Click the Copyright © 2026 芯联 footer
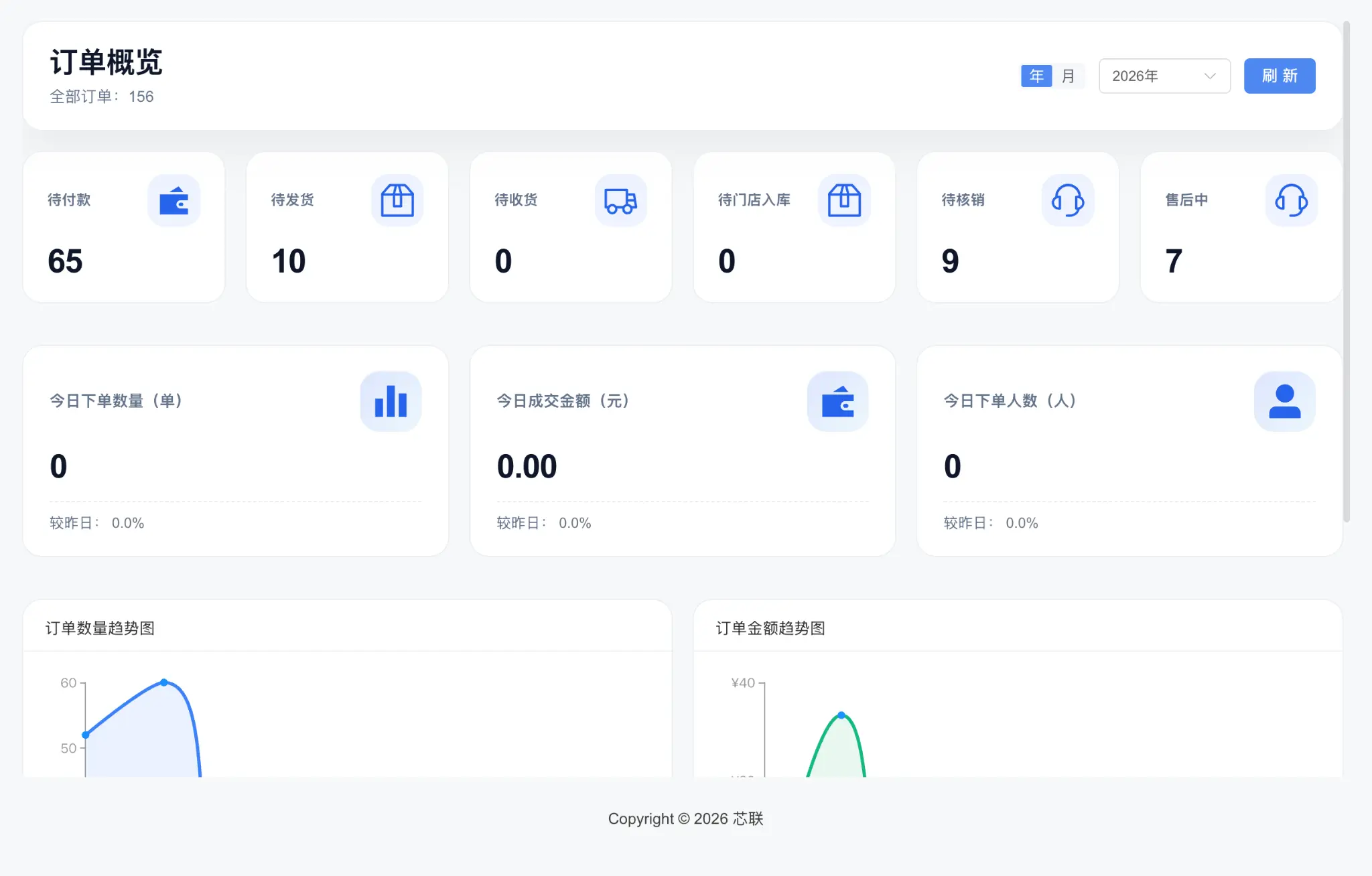1372x876 pixels. point(686,818)
